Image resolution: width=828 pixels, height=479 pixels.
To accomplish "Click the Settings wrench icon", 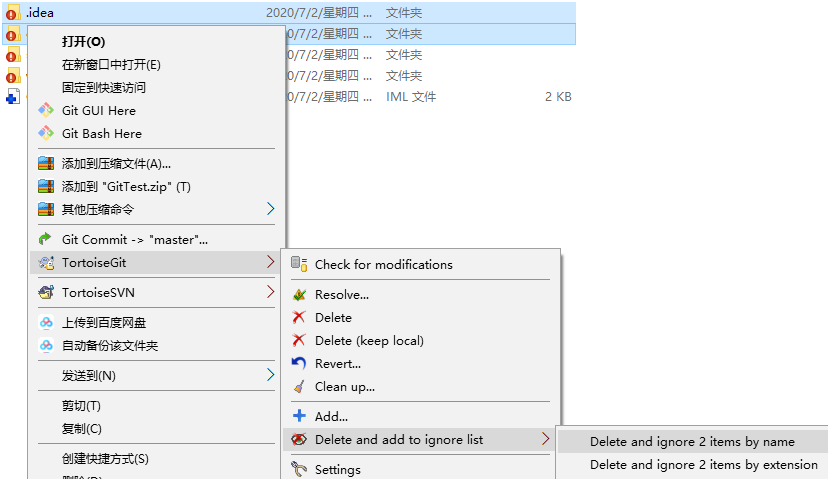I will 299,469.
